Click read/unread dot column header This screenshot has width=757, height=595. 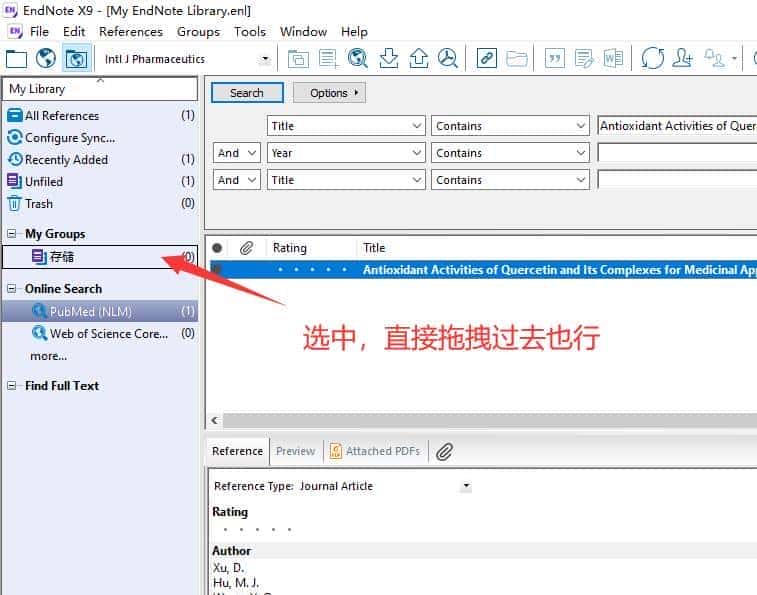[x=217, y=248]
